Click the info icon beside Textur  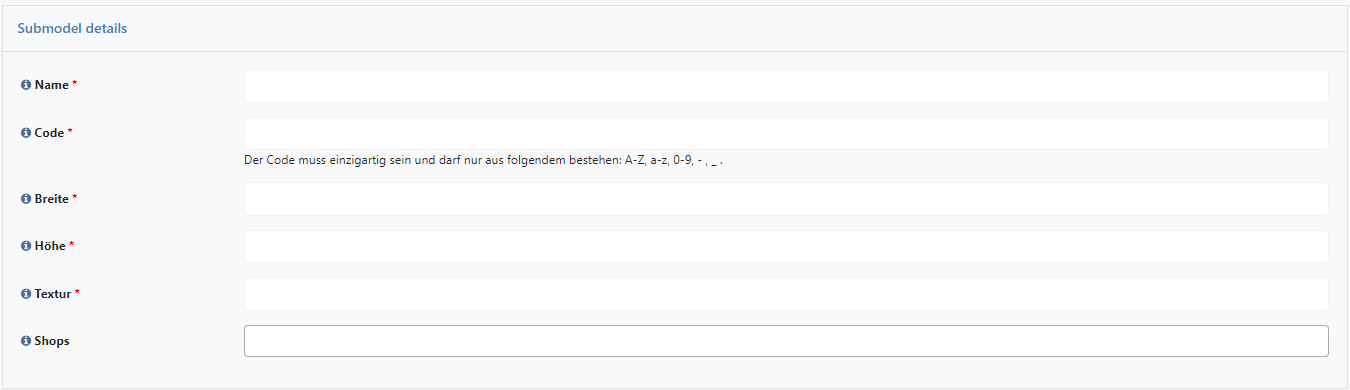[x=26, y=294]
